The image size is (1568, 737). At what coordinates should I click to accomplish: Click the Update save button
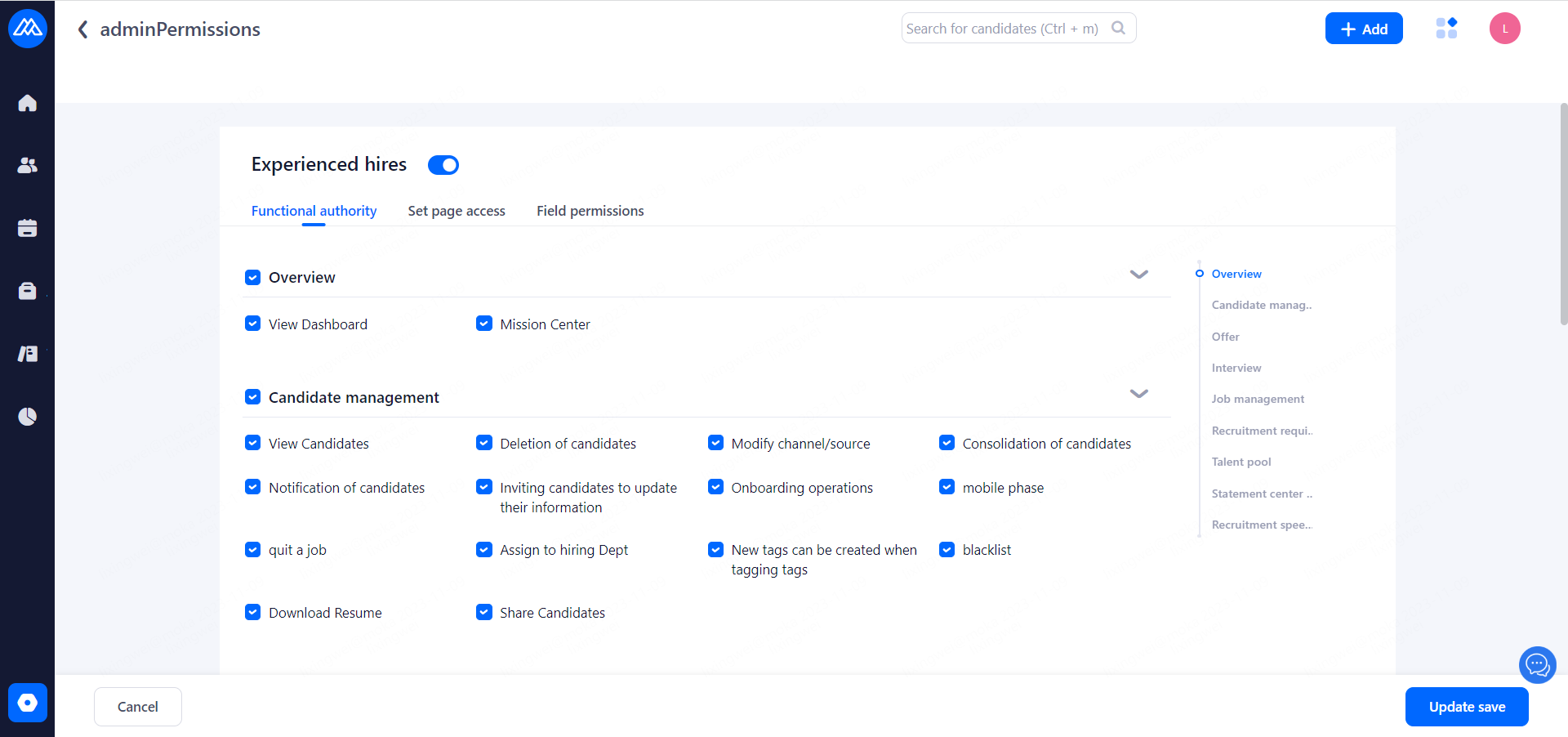[1466, 707]
